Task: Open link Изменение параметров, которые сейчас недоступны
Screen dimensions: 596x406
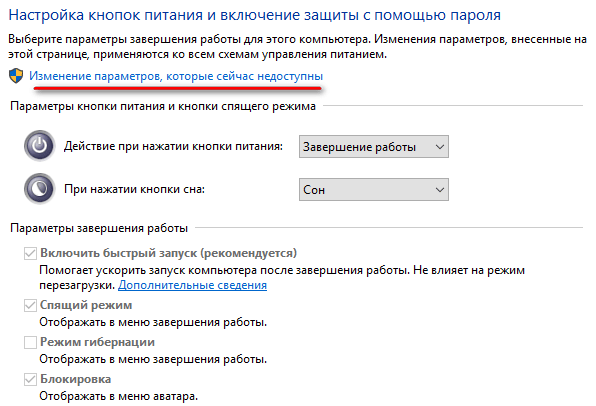Action: (176, 76)
